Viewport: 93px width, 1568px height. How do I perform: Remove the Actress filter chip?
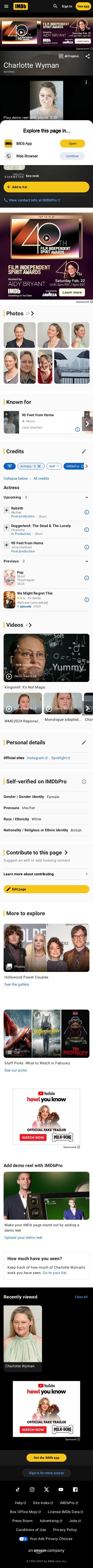tap(39, 466)
